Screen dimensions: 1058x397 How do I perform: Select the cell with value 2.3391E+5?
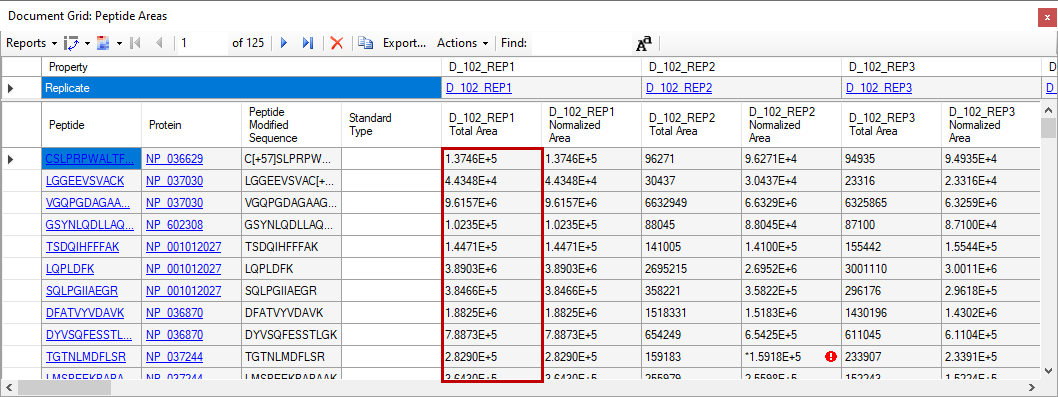click(991, 356)
